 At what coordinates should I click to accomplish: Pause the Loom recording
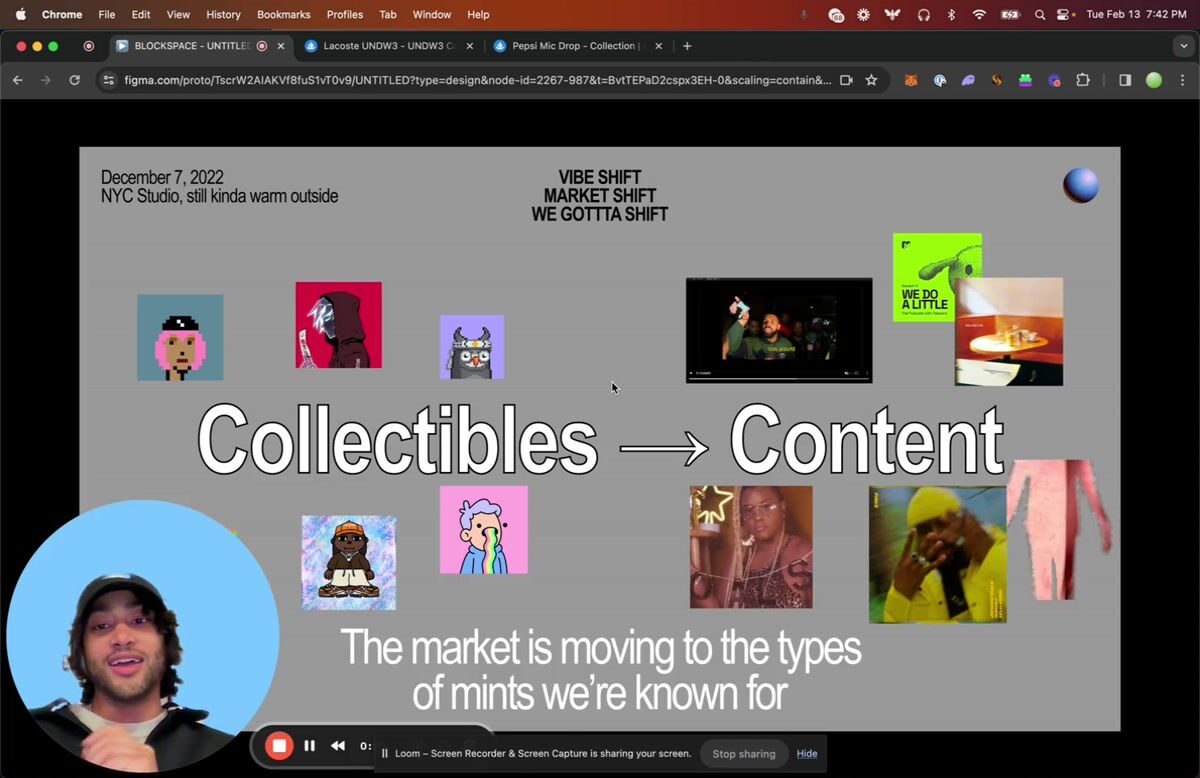click(310, 745)
